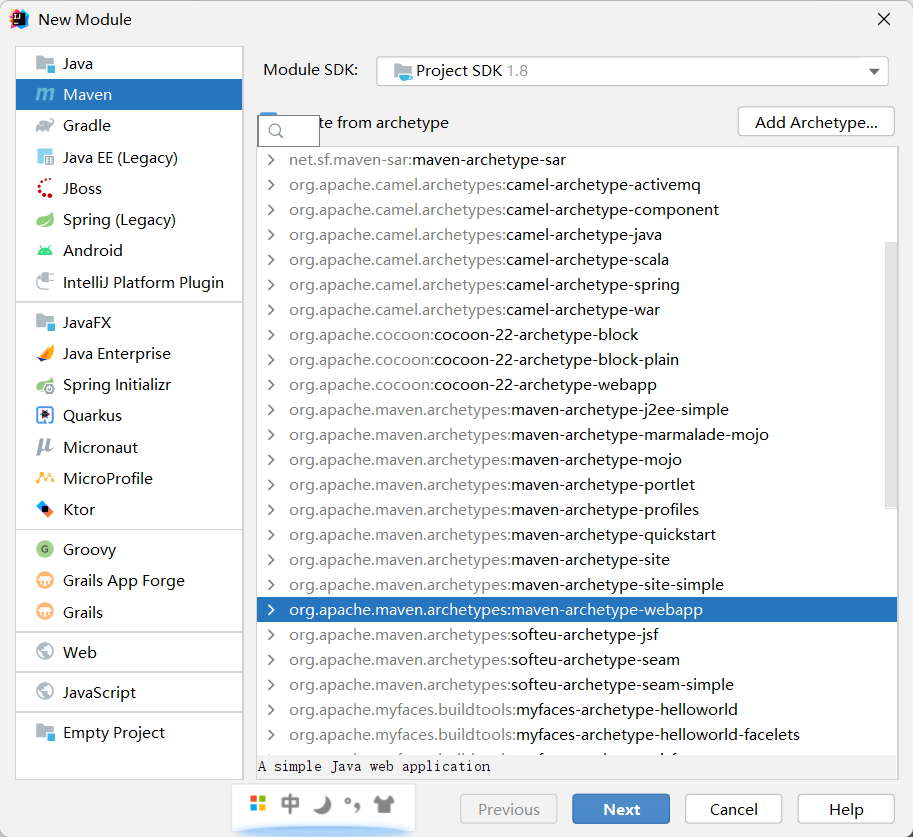913x837 pixels.
Task: Select maven-archetype-j2ee-simple row
Action: click(576, 410)
